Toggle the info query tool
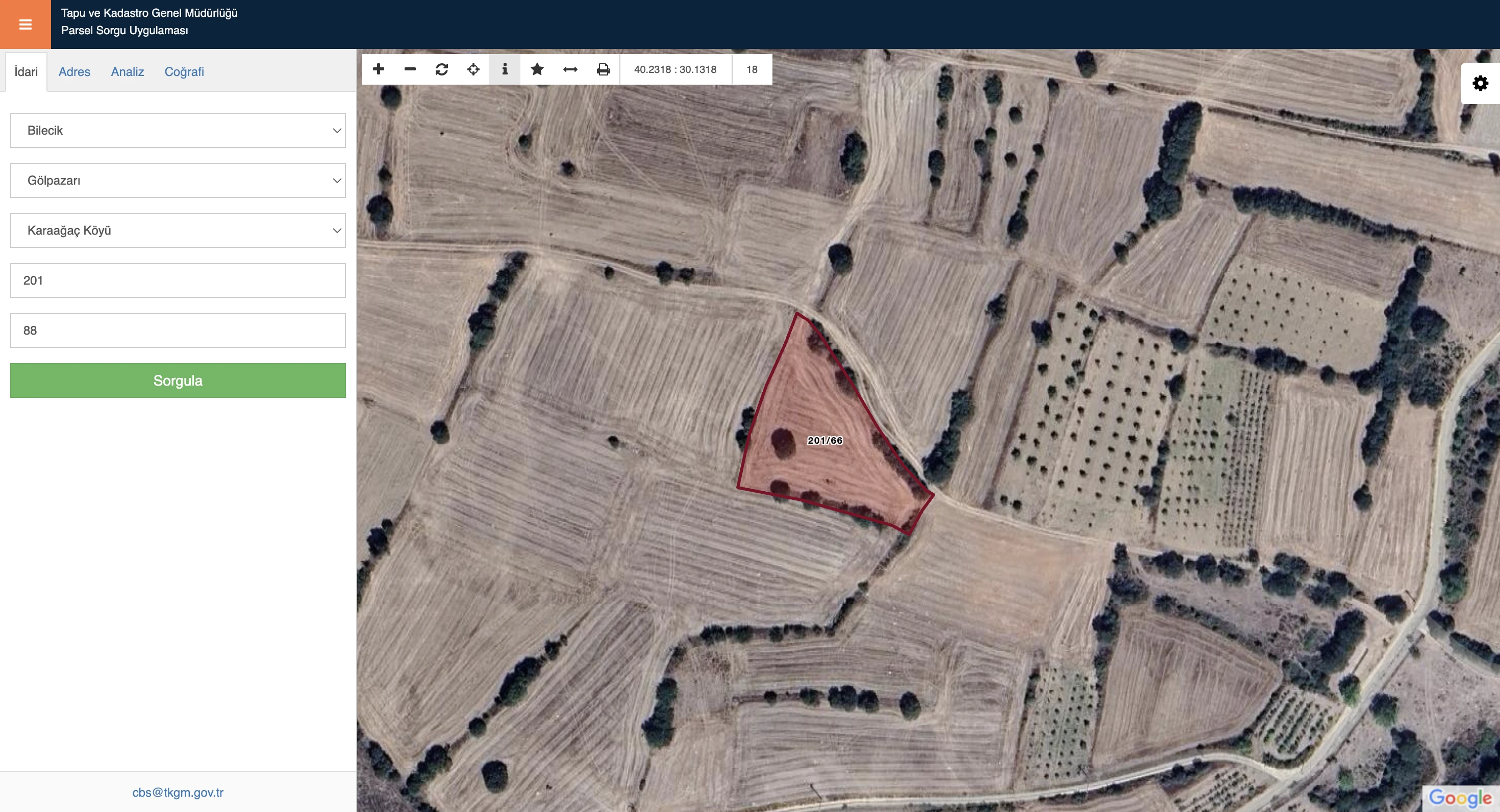 (x=505, y=69)
